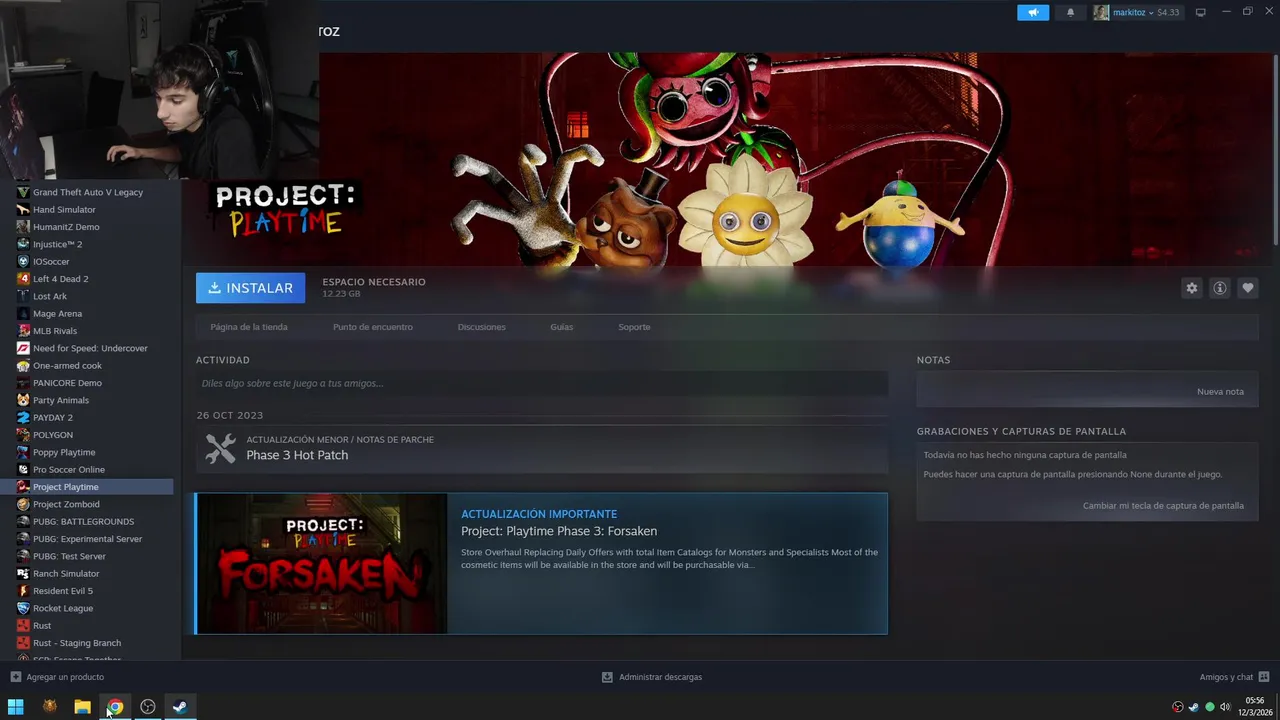Add Project Playtime to favorites with heart icon

pyautogui.click(x=1247, y=288)
